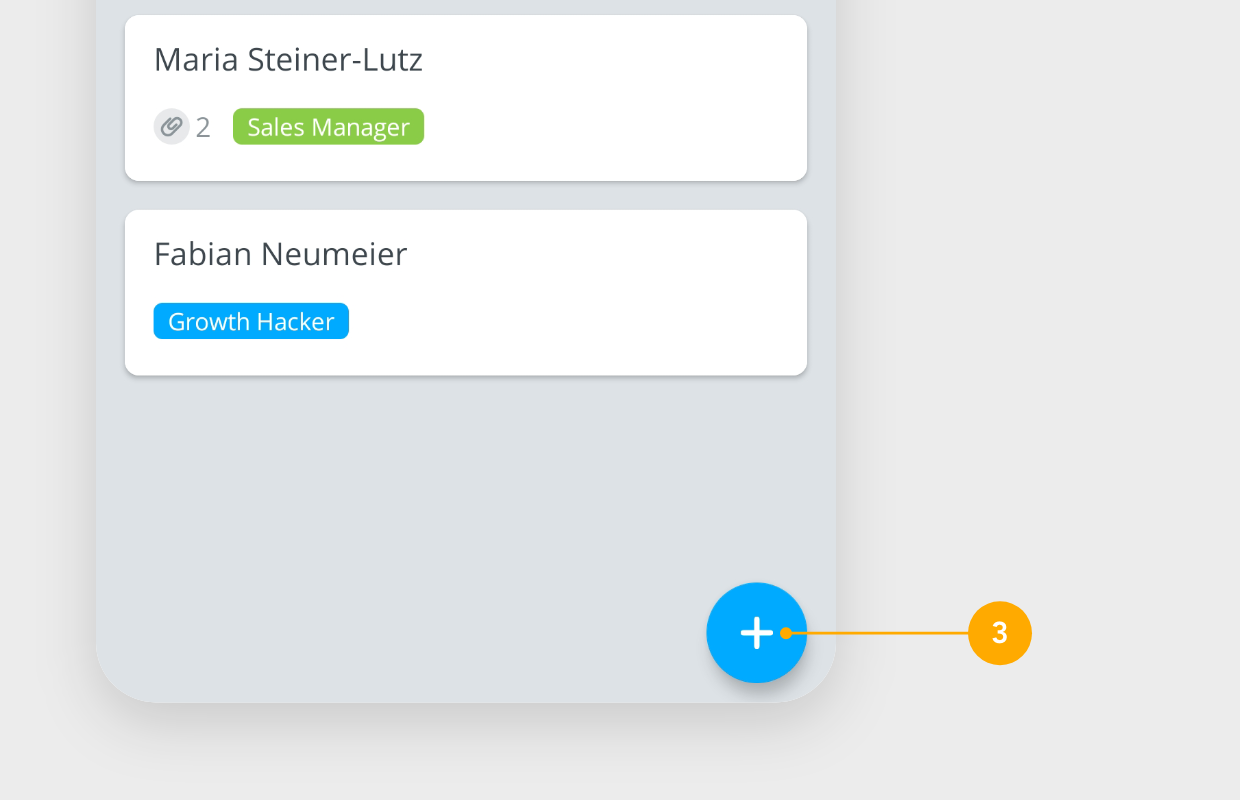Open the Sales Manager tag on Maria's card
Screen dimensions: 1240x800
coord(328,126)
